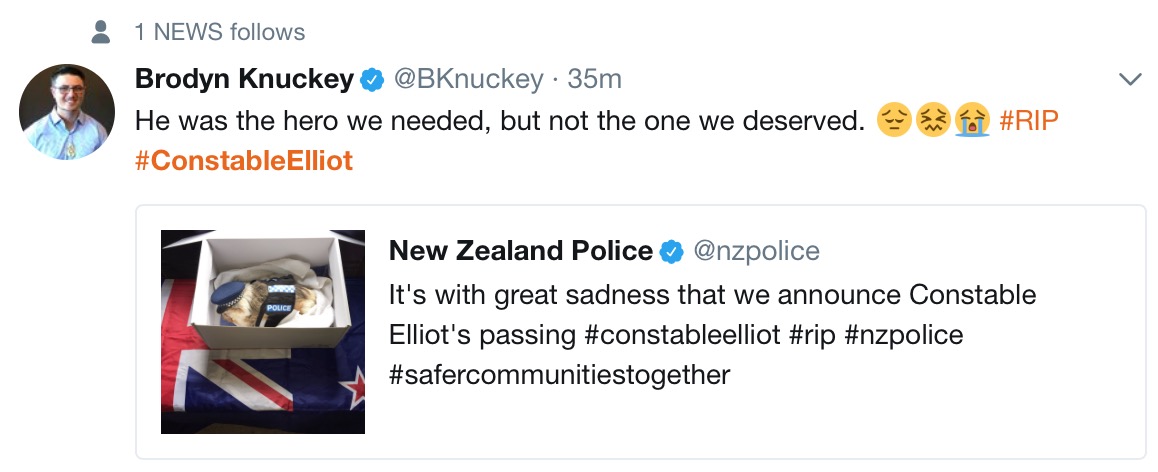Expand the tweet options chevron menu

(x=1130, y=79)
